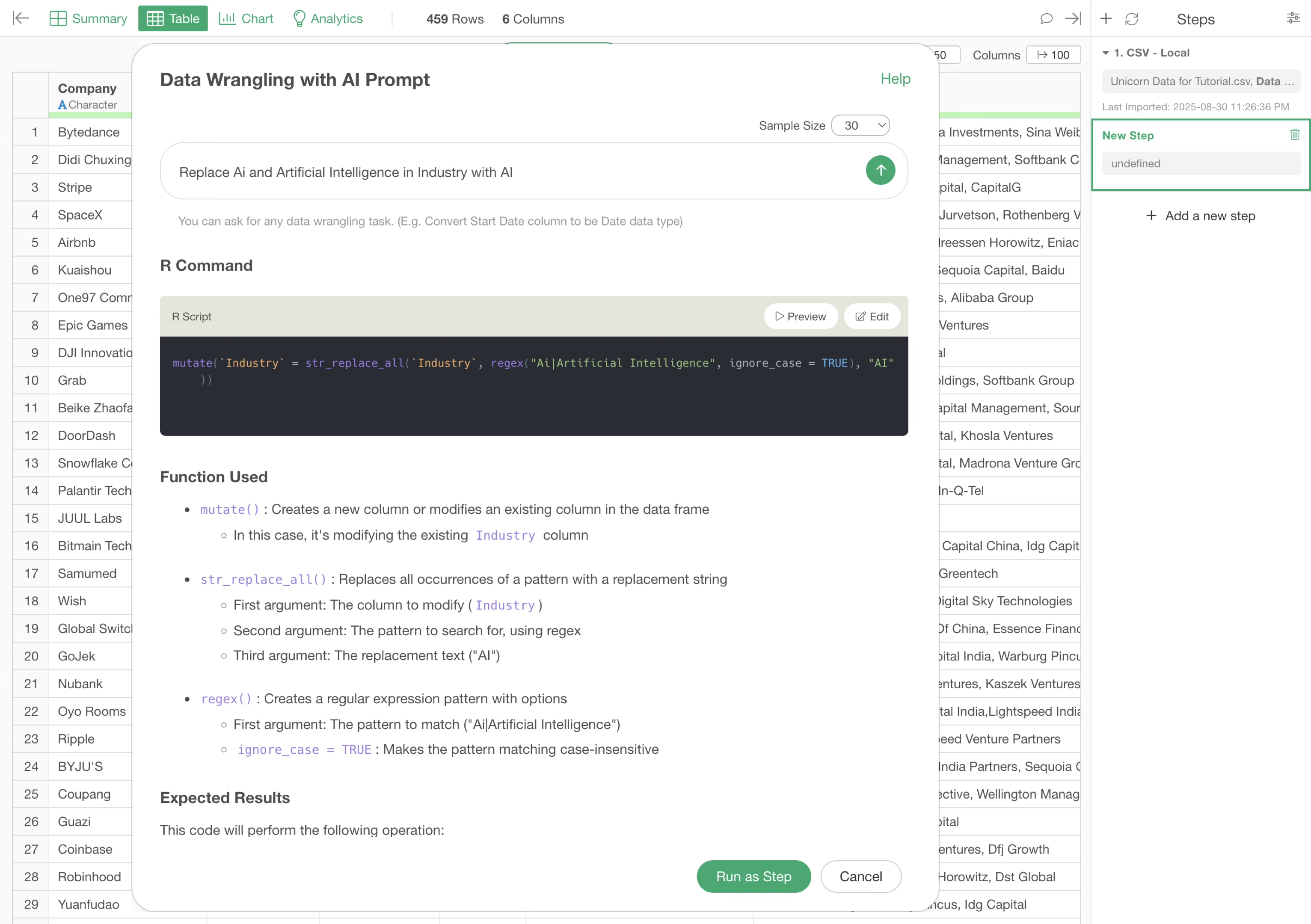The height and width of the screenshot is (924, 1311).
Task: Collapse left panel with arrow-bar icon
Action: [x=21, y=18]
